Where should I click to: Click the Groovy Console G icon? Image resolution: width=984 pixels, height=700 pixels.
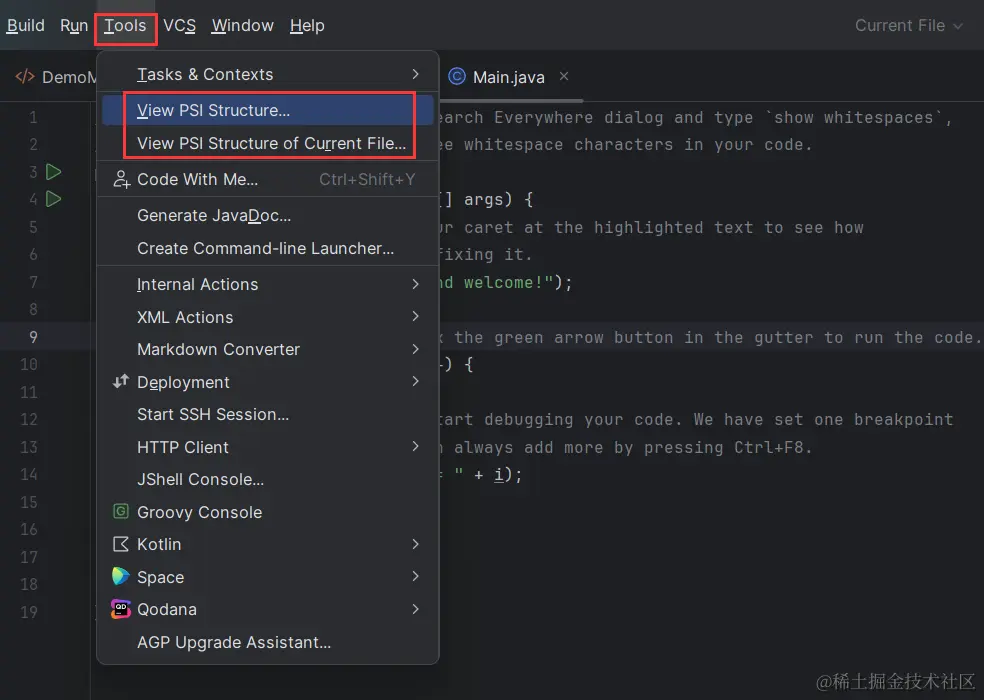pos(120,511)
